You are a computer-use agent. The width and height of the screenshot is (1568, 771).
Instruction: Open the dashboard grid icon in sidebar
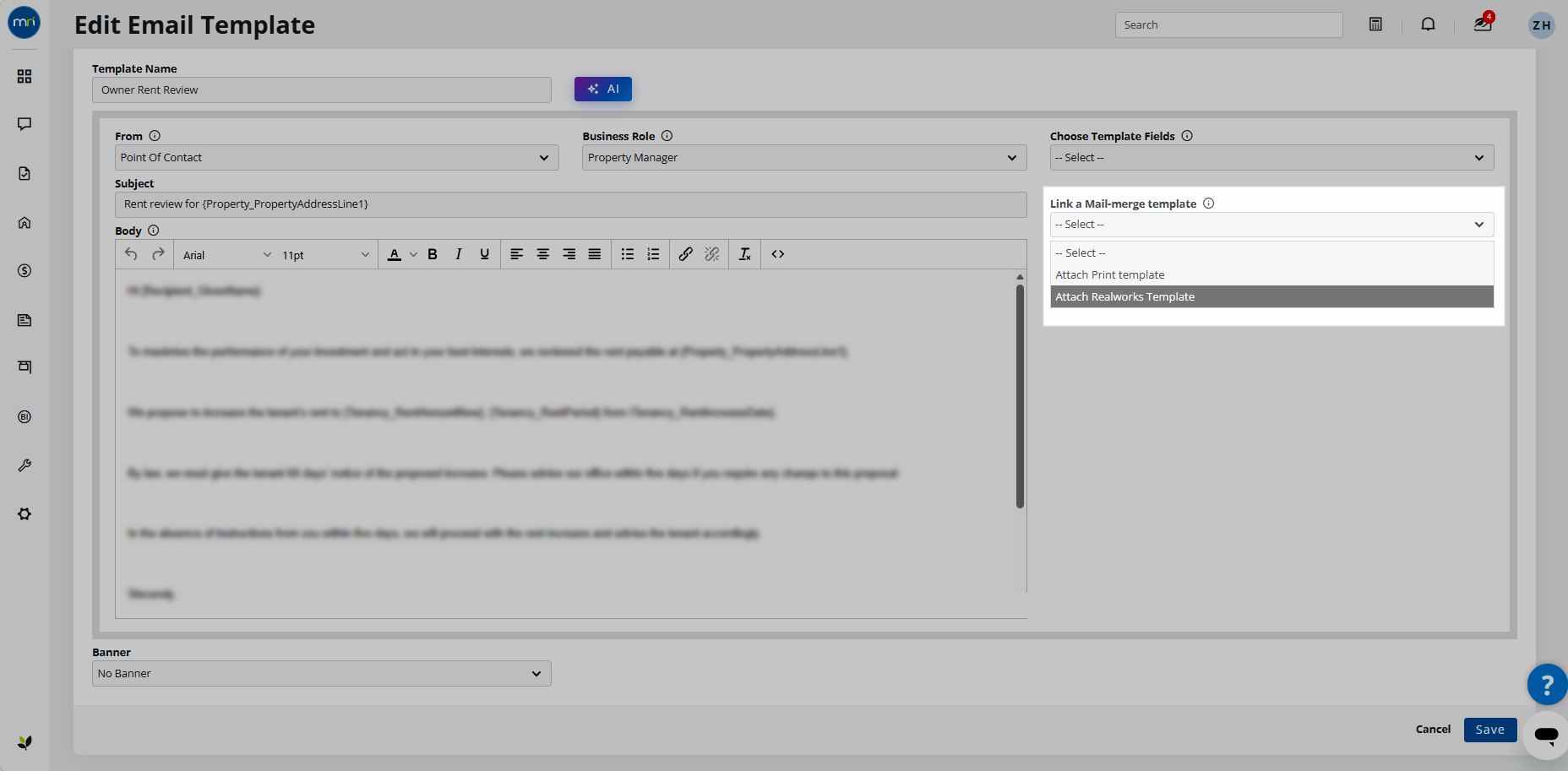coord(24,76)
